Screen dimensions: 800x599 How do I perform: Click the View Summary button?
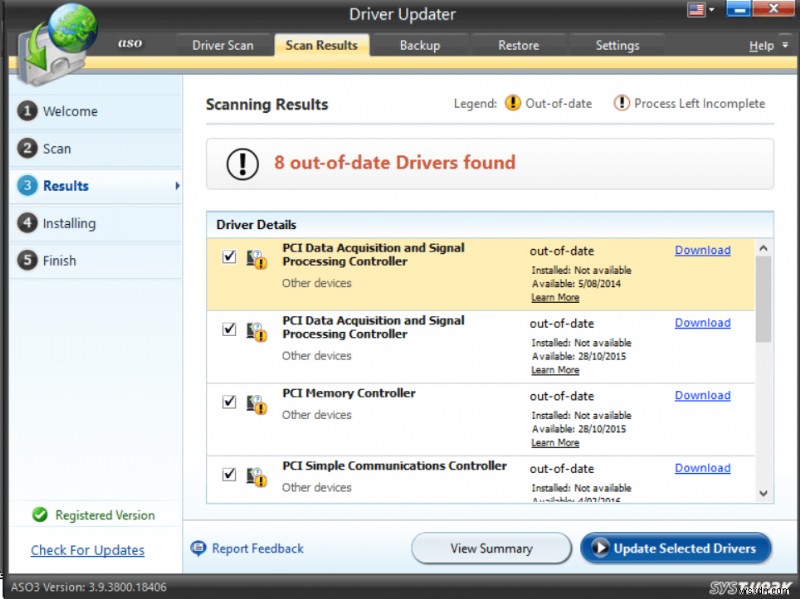(491, 548)
